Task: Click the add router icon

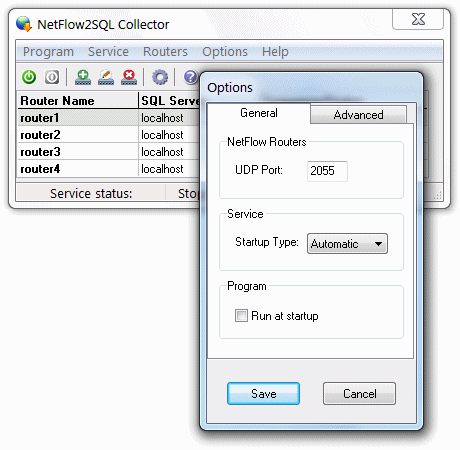Action: pos(83,77)
